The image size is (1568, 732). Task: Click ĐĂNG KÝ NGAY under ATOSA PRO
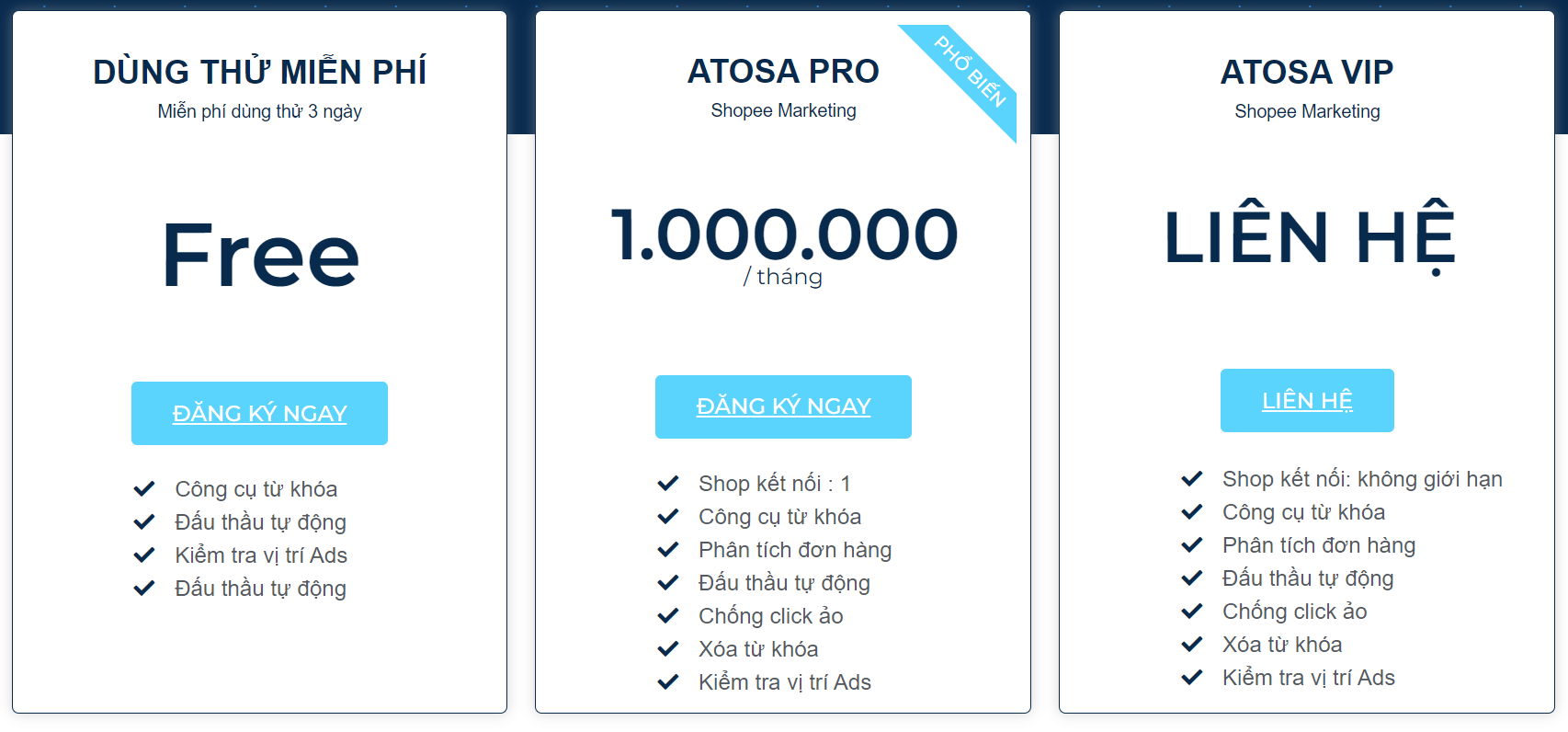783,406
